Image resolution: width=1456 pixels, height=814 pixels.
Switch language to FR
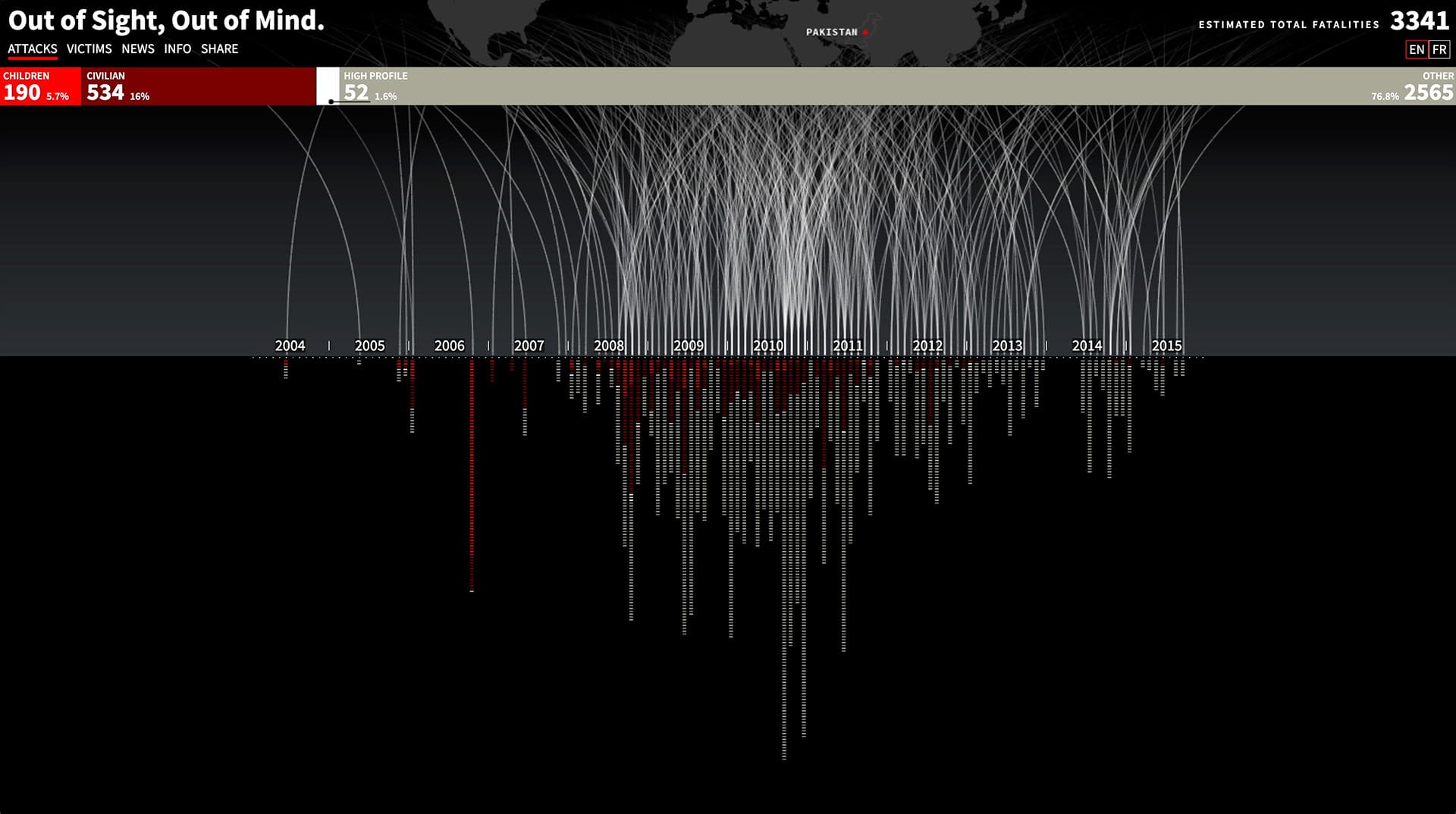coord(1439,49)
